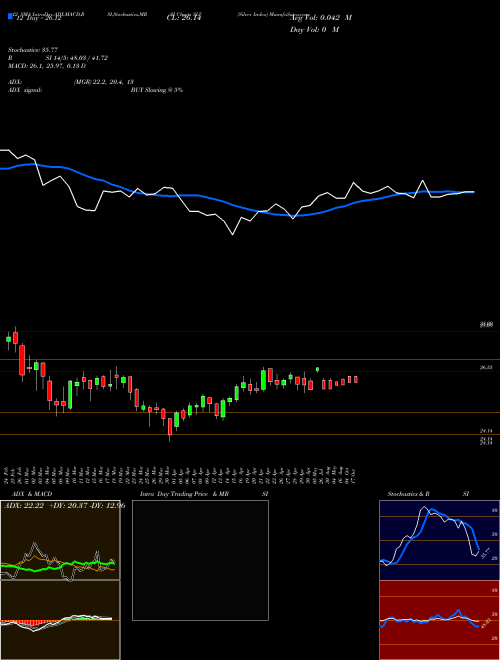Click the '26.55' price axis label
This screenshot has width=500, height=660.
tap(486, 367)
